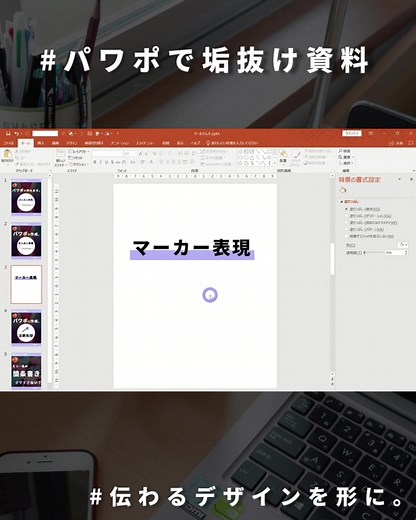The image size is (416, 520).
Task: Switch to the Design (デザイン) tab
Action: click(72, 143)
